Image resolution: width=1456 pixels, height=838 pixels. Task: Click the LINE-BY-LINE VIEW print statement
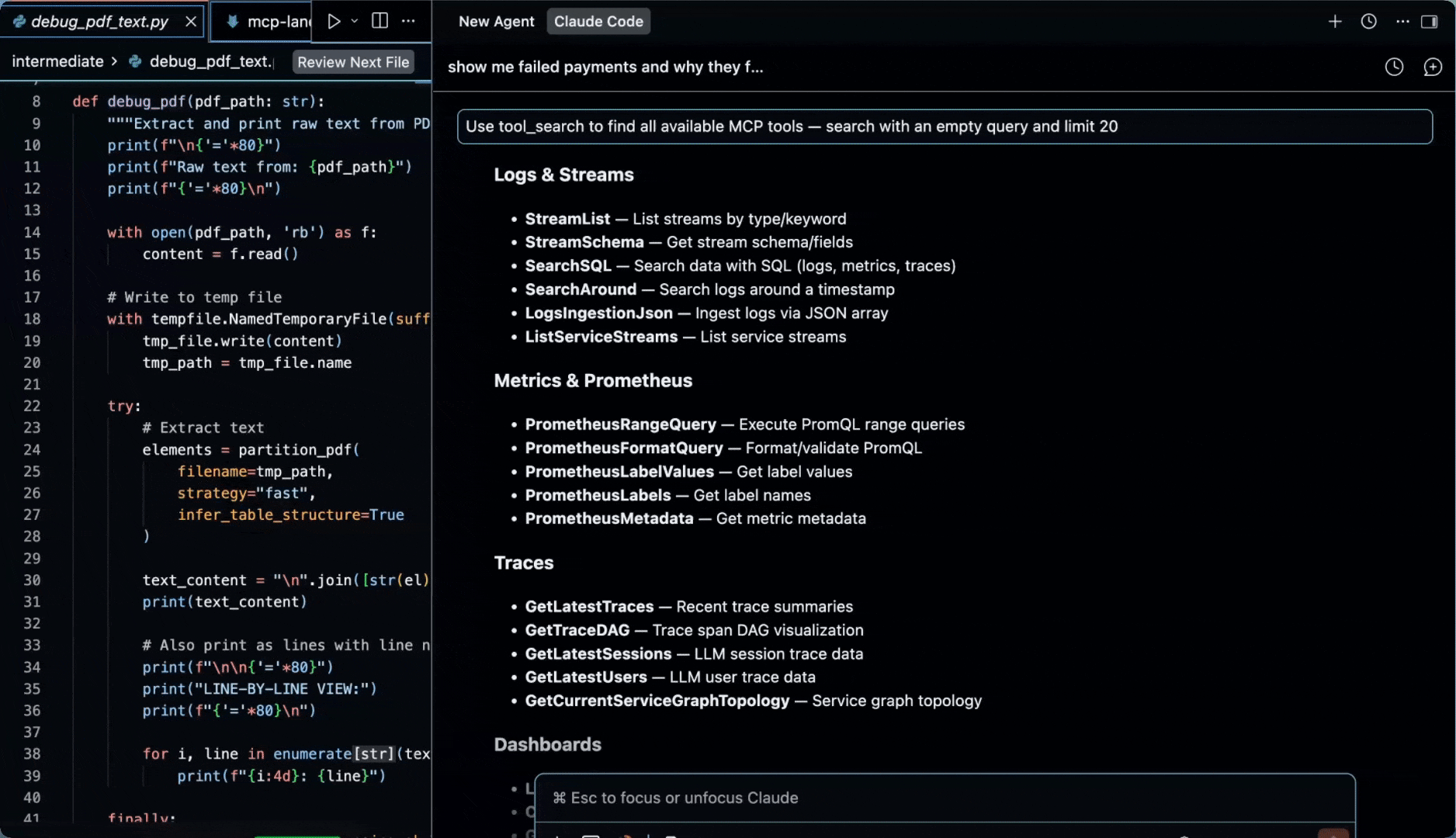pos(259,688)
